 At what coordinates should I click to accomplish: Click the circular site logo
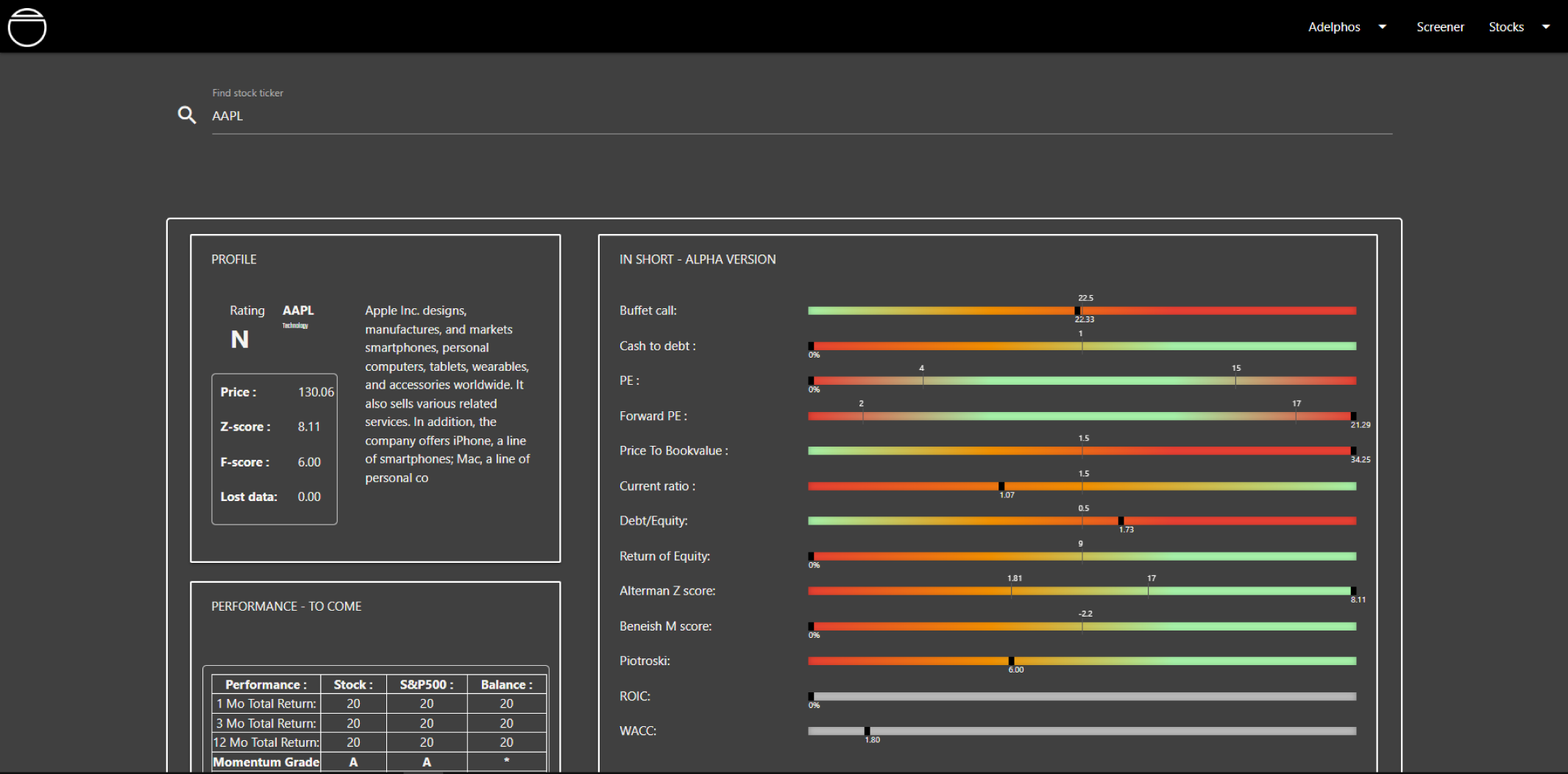click(x=27, y=27)
